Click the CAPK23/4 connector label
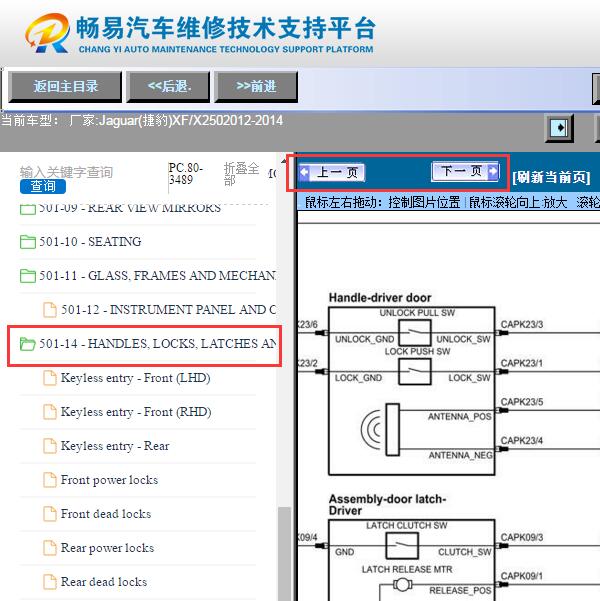 [x=522, y=441]
